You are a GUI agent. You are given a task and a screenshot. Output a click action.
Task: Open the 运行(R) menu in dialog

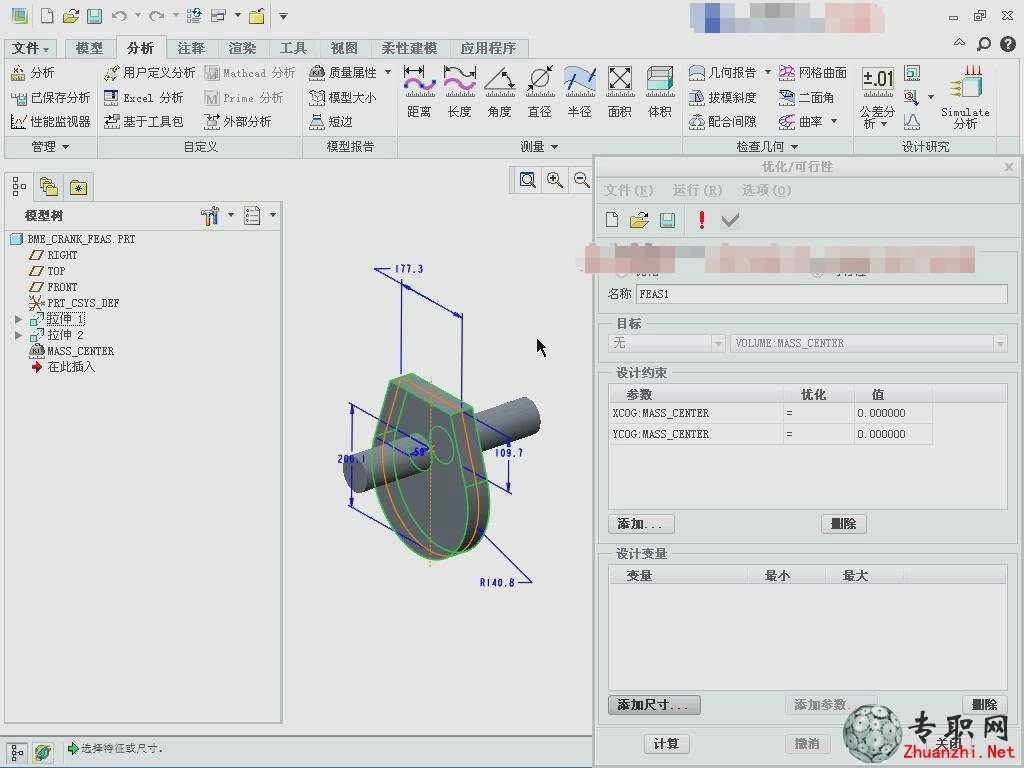click(x=697, y=190)
